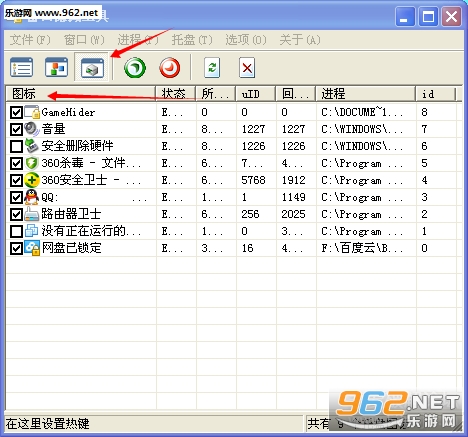
Task: Toggle the 网盘已锁定 checkbox
Action: click(x=16, y=248)
